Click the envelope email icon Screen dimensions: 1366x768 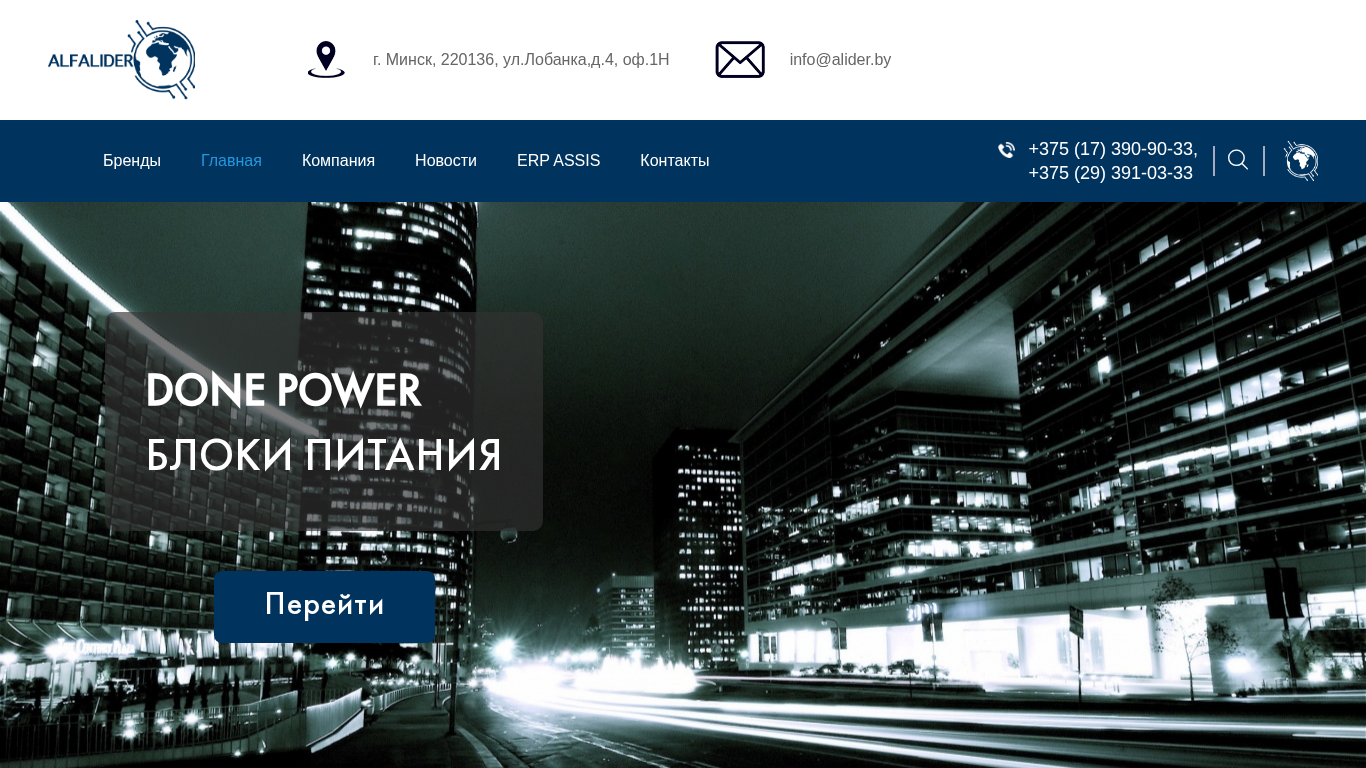(740, 60)
